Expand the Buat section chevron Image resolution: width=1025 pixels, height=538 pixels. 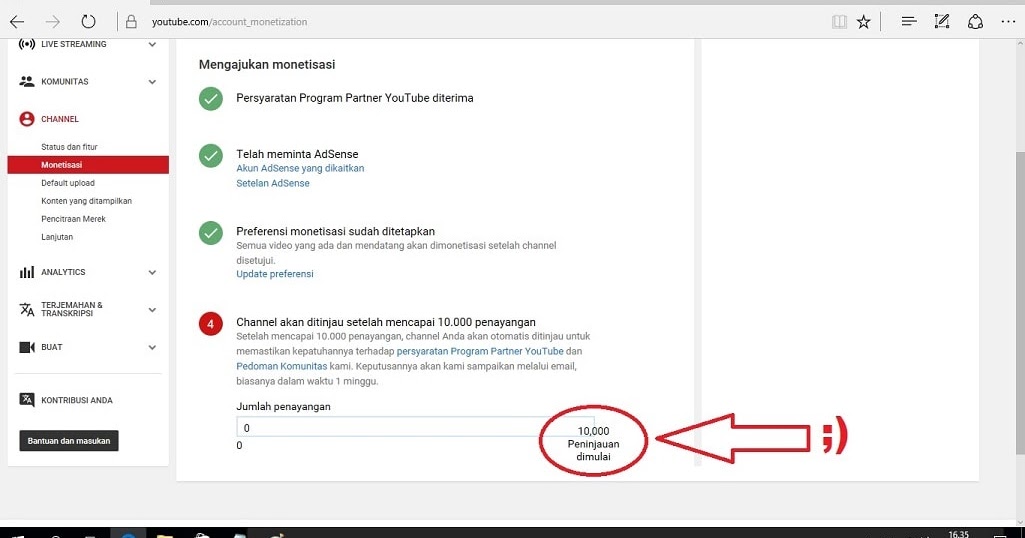click(152, 347)
